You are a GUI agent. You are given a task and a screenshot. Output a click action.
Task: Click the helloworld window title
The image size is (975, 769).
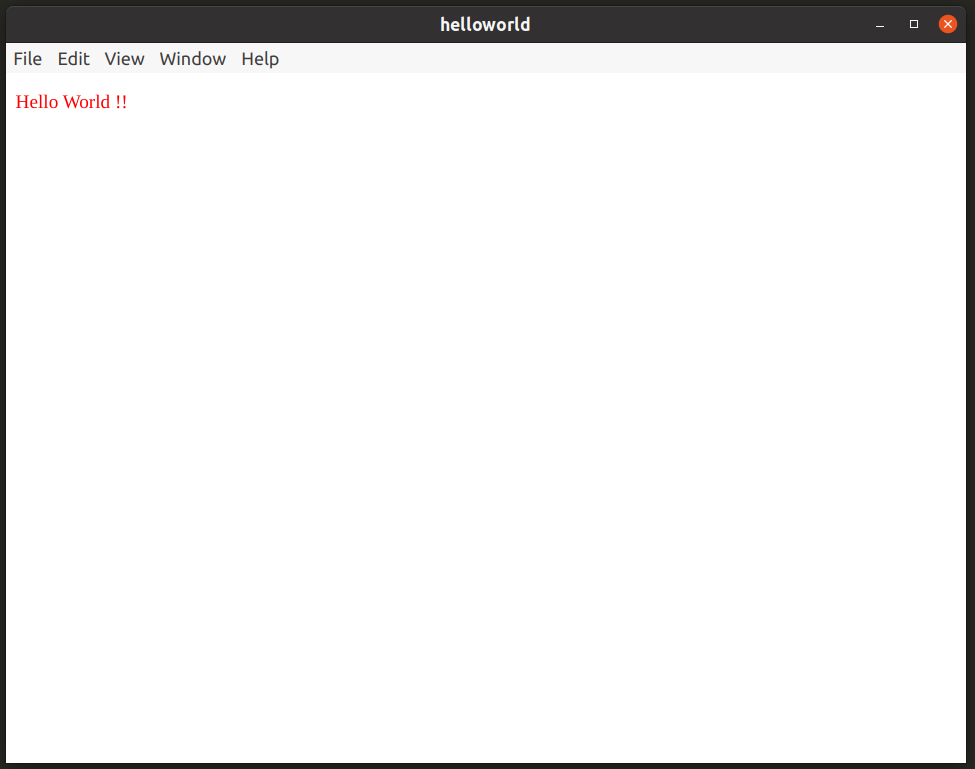pyautogui.click(x=485, y=24)
